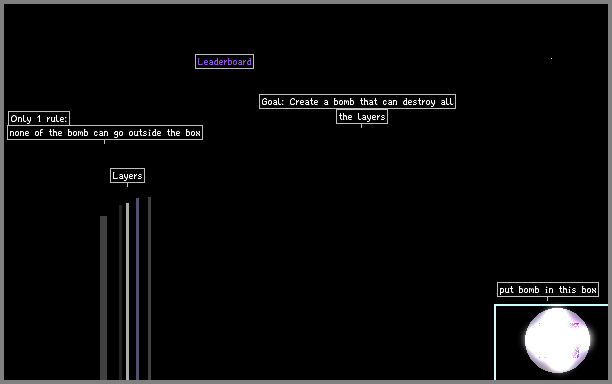Click empty space inside box beside bomb

[x=509, y=343]
